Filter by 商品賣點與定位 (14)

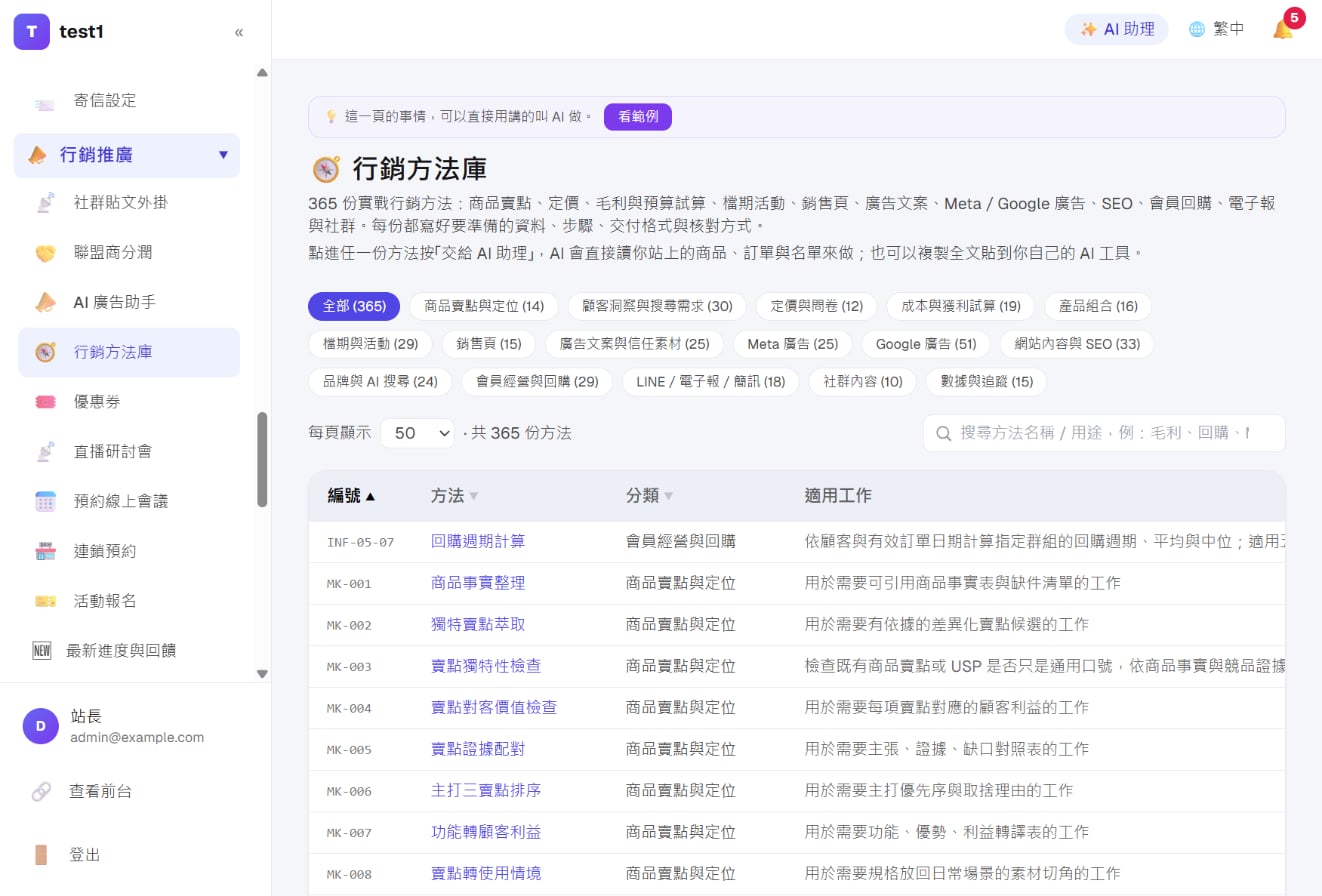tap(484, 306)
